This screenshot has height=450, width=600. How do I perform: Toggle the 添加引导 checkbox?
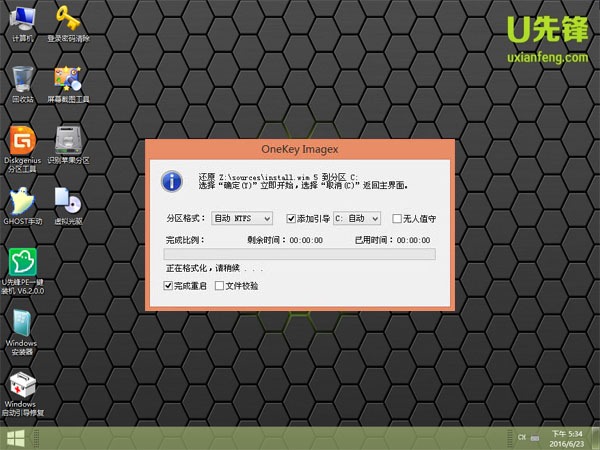(x=291, y=218)
